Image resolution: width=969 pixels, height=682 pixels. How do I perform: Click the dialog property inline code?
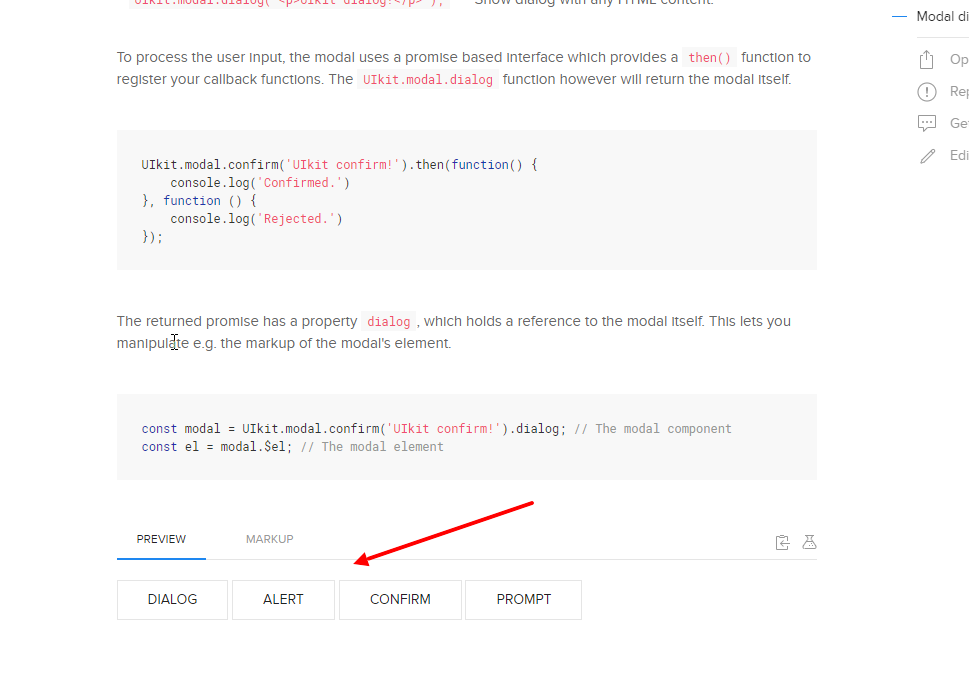tap(388, 322)
